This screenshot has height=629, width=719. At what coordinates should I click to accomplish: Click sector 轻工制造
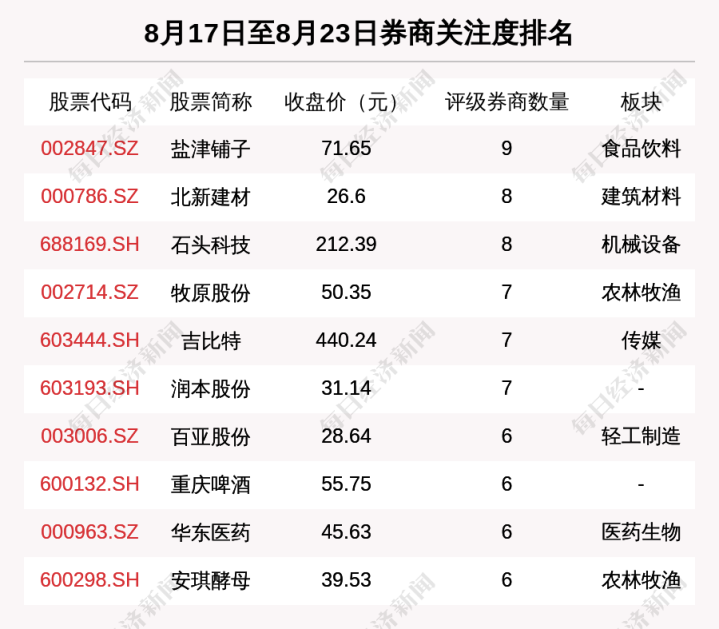point(641,436)
